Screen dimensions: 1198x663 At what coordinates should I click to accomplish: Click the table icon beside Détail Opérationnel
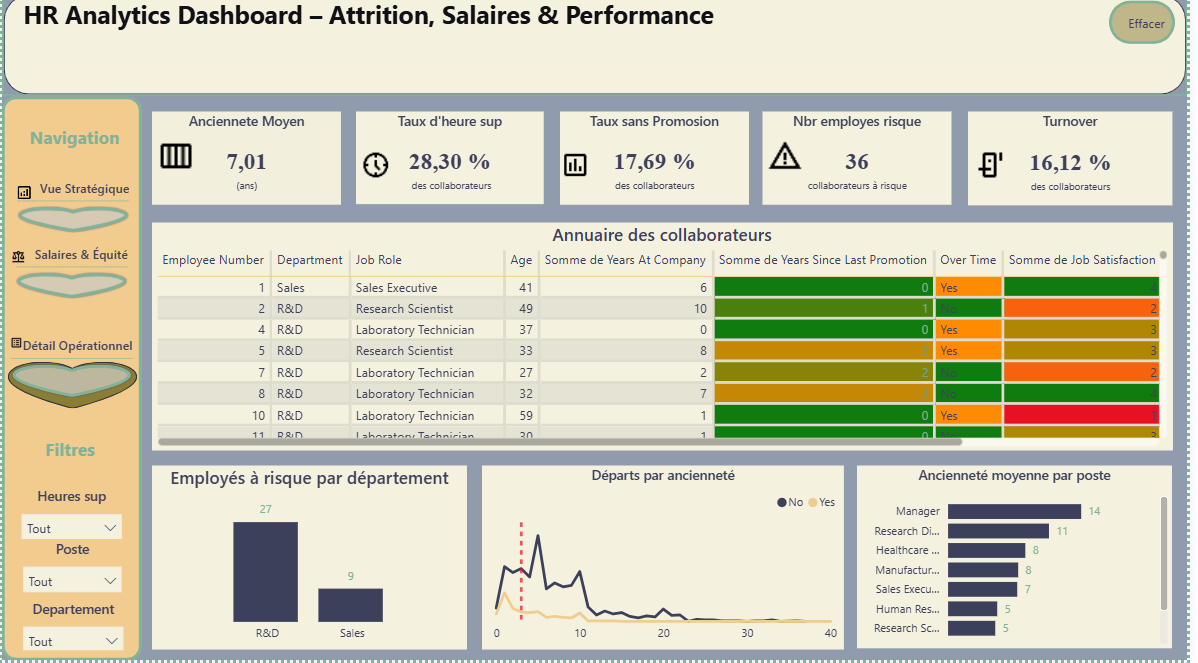pyautogui.click(x=16, y=344)
